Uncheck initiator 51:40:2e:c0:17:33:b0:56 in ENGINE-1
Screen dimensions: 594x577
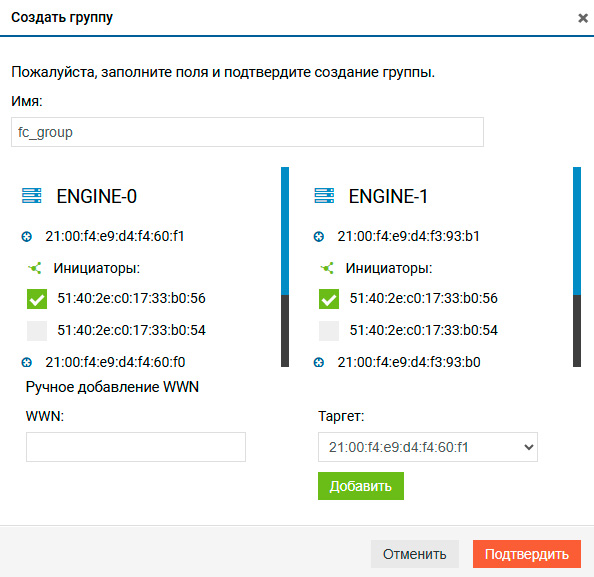click(329, 299)
